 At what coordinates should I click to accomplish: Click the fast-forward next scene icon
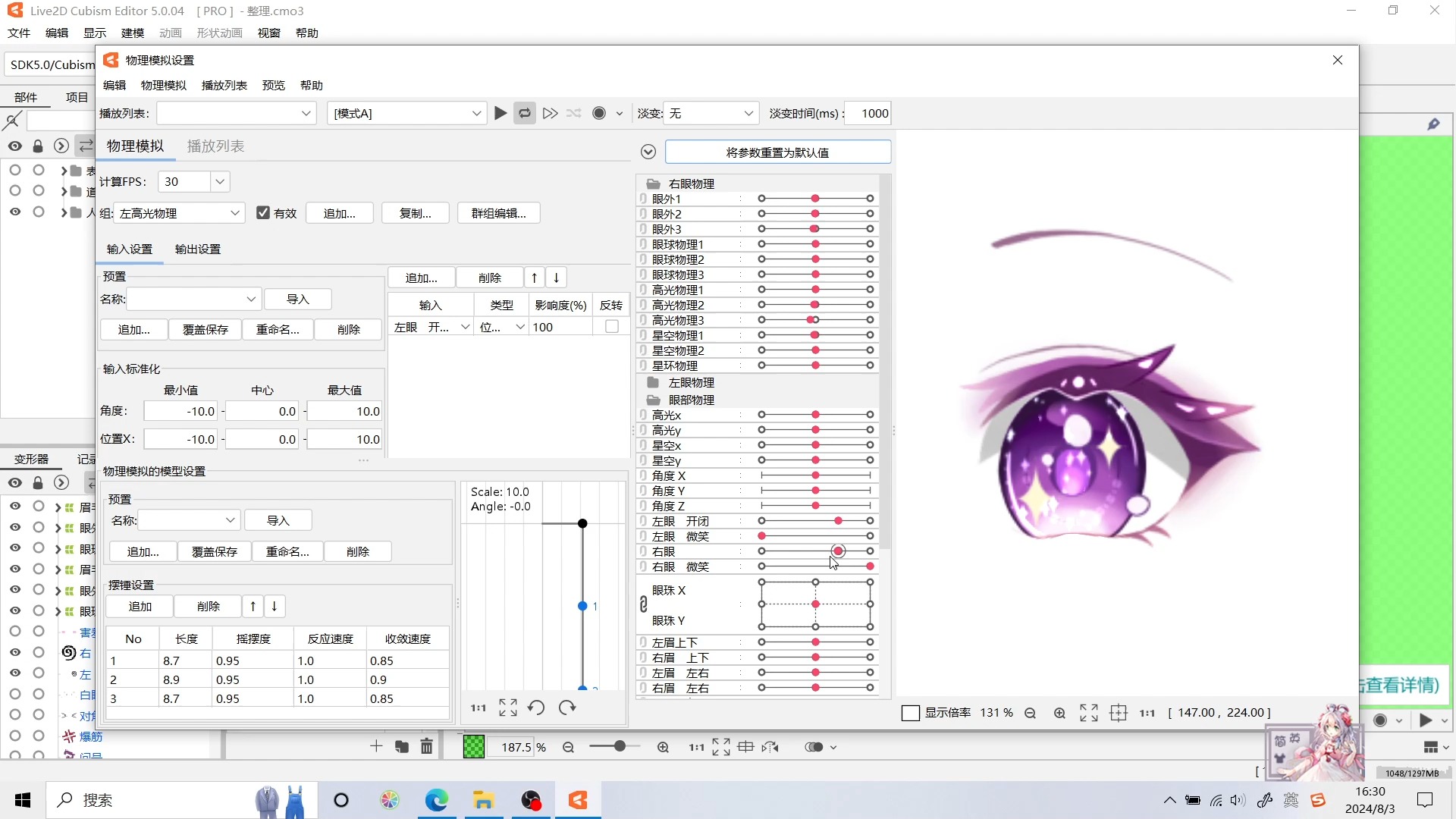tap(551, 114)
